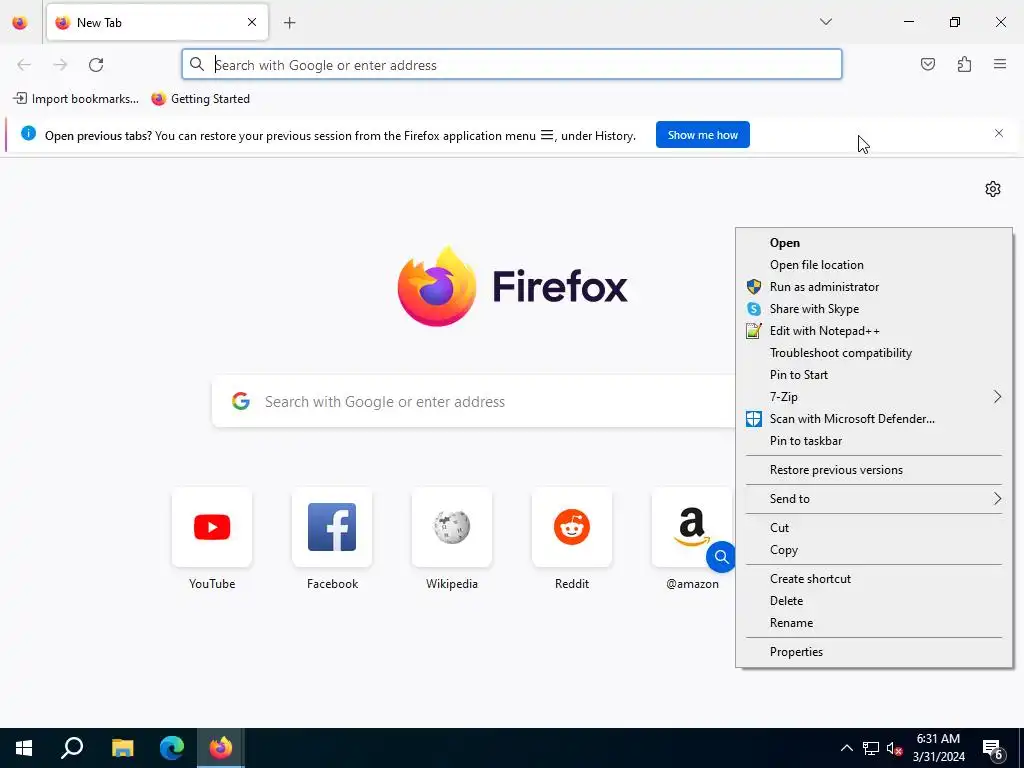Choose Rename from context menu
This screenshot has width=1024, height=768.
874,623
